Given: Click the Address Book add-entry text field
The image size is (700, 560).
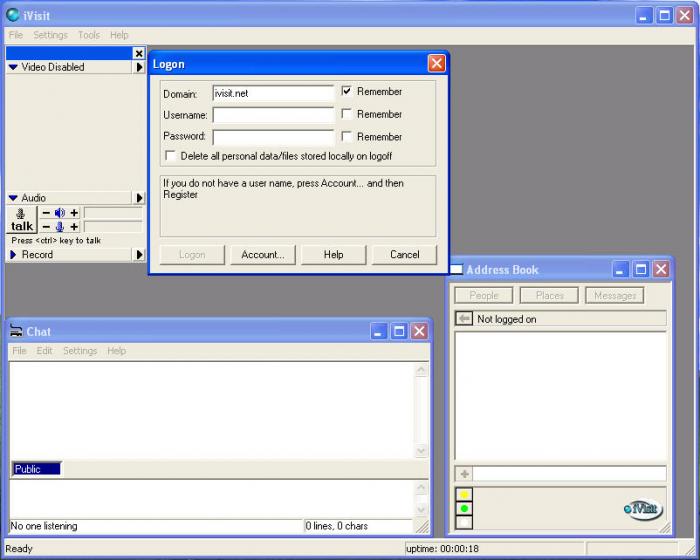Looking at the screenshot, I should [569, 474].
